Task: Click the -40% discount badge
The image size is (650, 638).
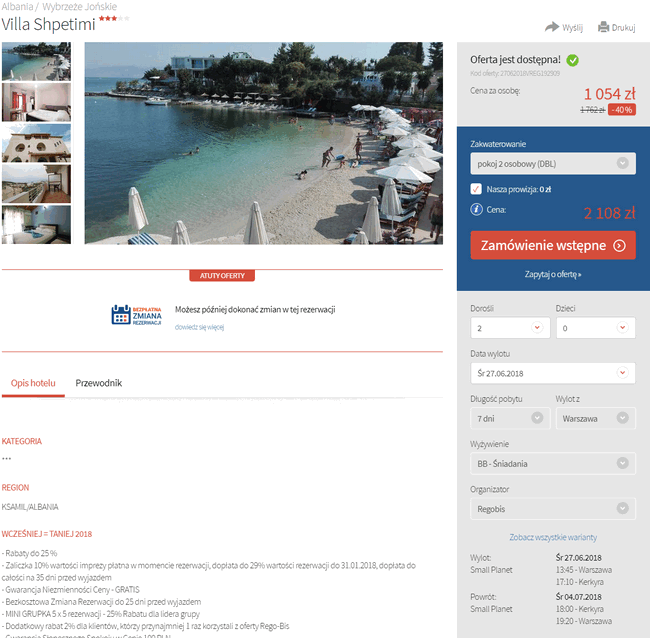Action: pos(622,110)
